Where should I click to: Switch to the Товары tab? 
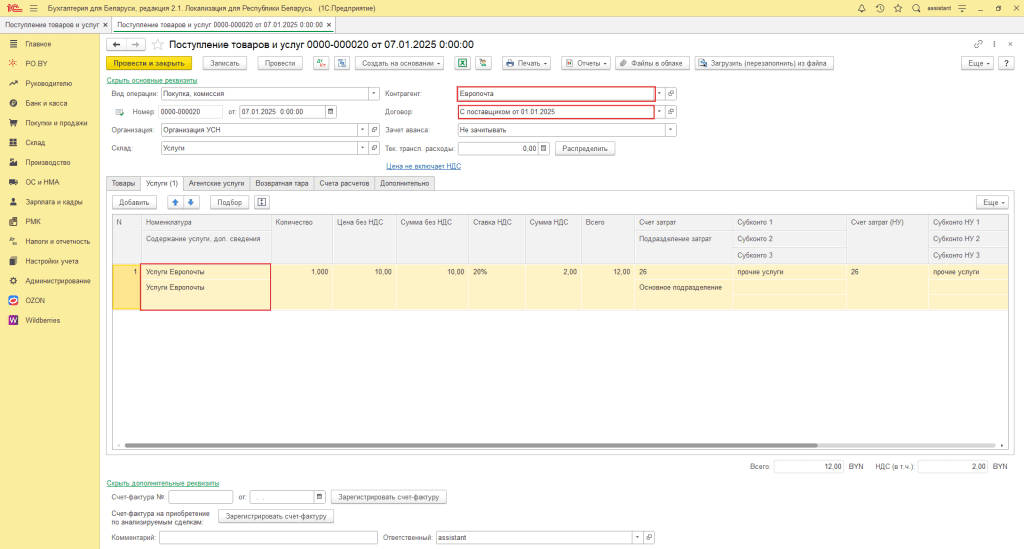(123, 183)
